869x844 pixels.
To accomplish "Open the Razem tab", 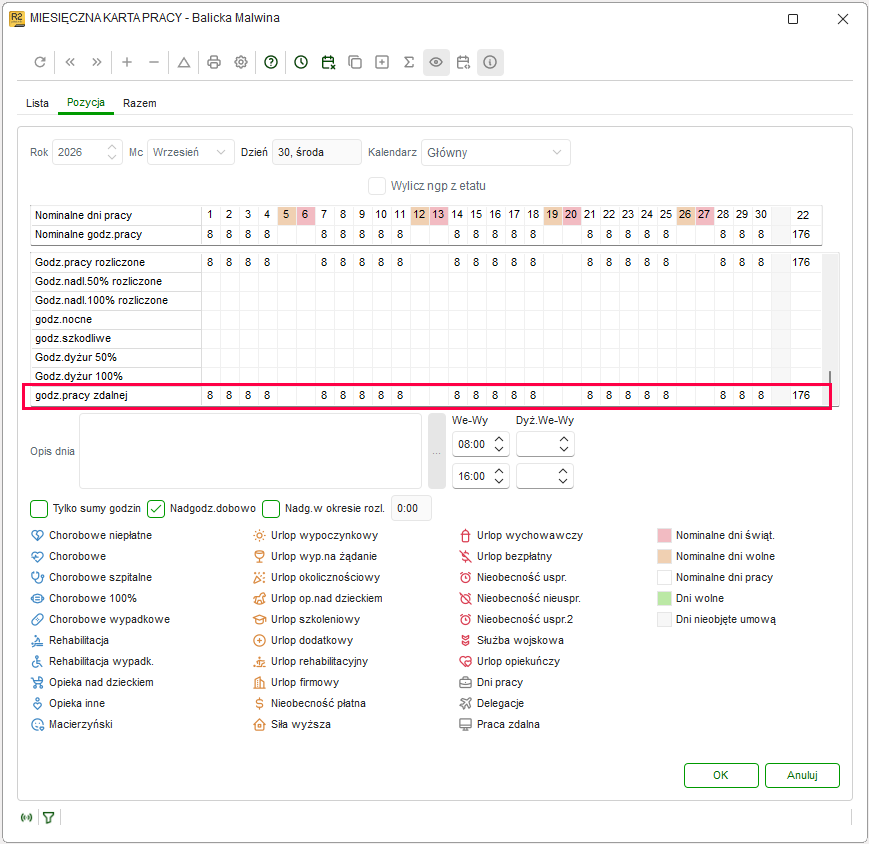I will point(140,103).
